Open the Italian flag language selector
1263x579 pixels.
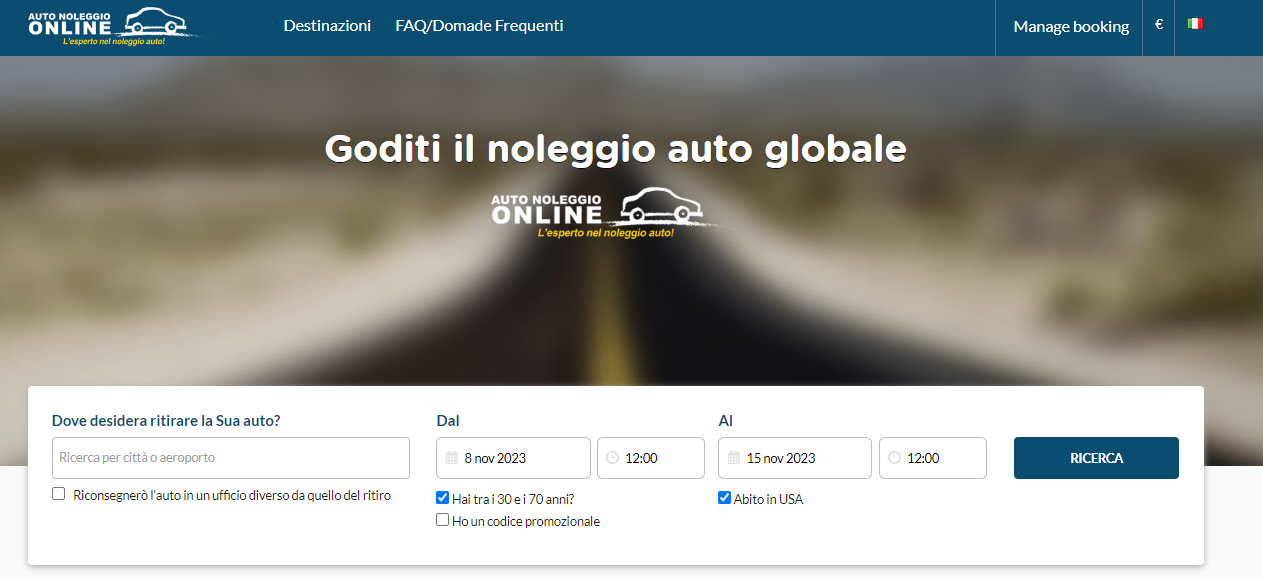pyautogui.click(x=1195, y=24)
